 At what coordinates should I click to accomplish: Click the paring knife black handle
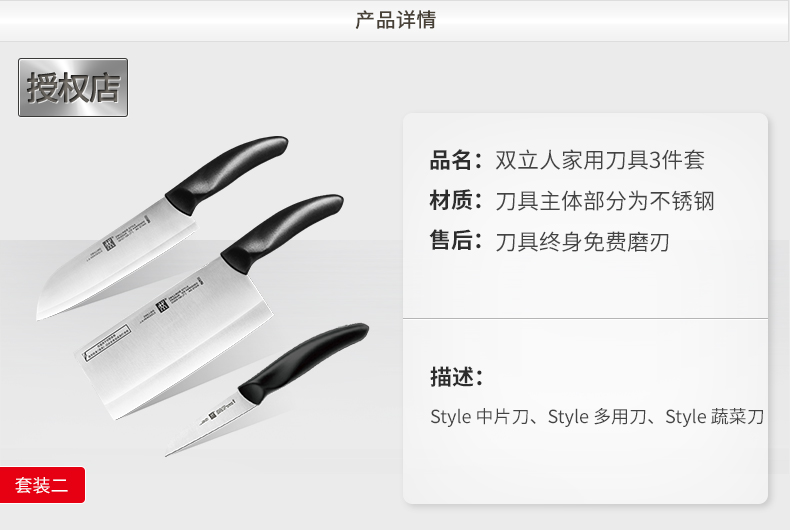(x=303, y=363)
